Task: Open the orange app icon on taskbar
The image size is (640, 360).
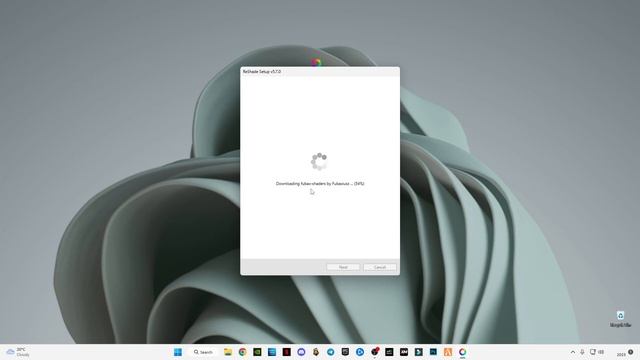Action: click(448, 352)
